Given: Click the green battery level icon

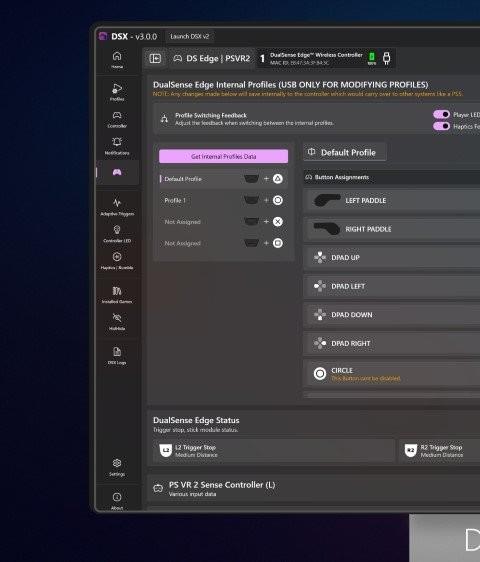Looking at the screenshot, I should click(372, 58).
